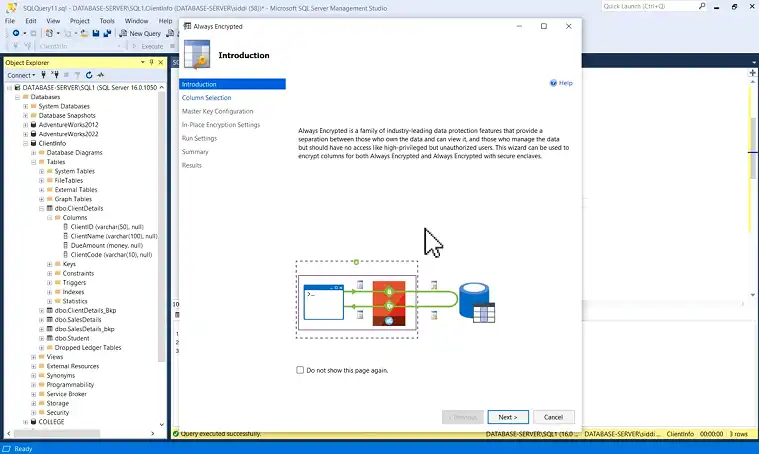This screenshot has width=759, height=454.
Task: Select 'ClientName (varchar(100), null)' column
Action: tap(114, 236)
